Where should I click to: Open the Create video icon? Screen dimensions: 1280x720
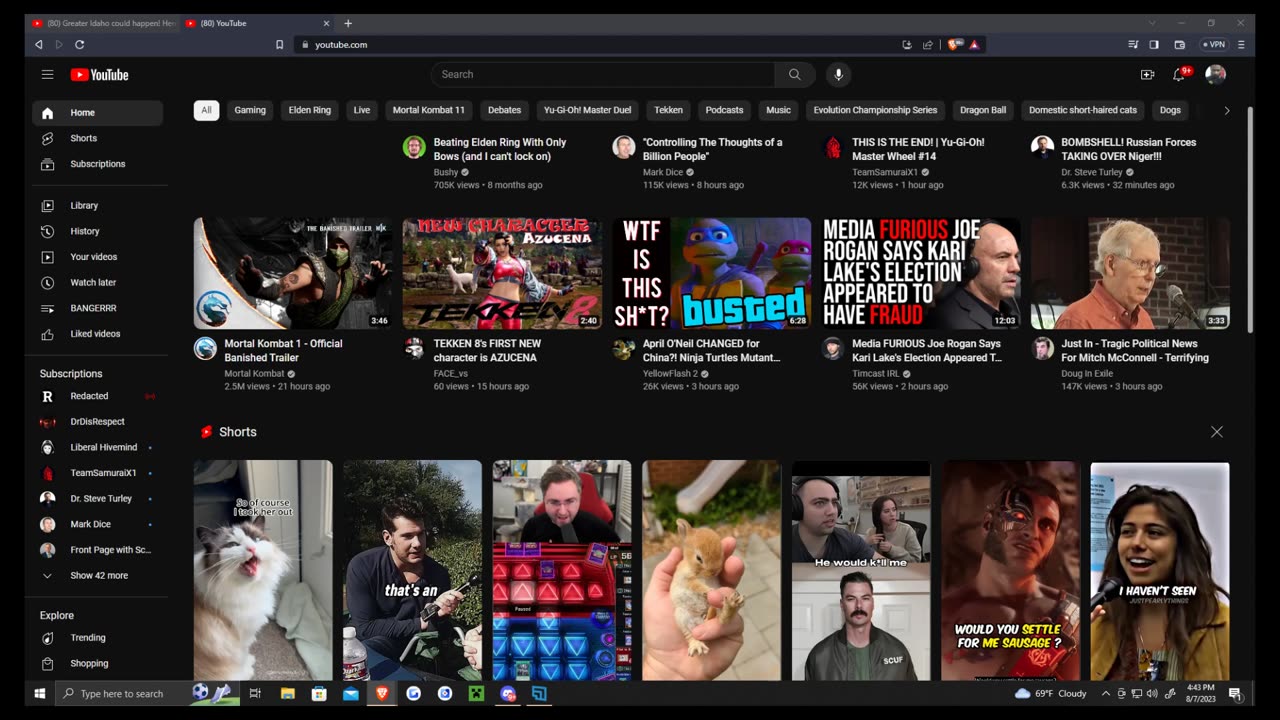[1147, 74]
